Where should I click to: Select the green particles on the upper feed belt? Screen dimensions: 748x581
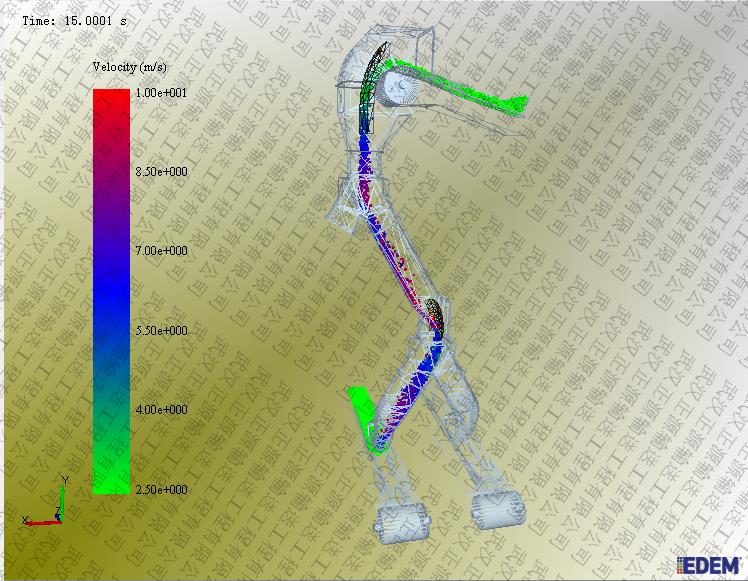470,97
